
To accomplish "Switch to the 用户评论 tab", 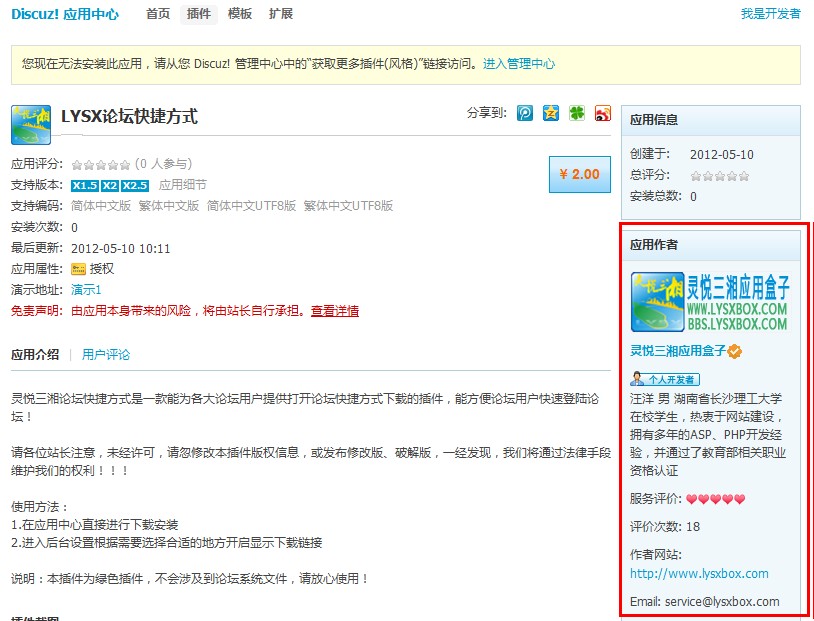I will (106, 355).
